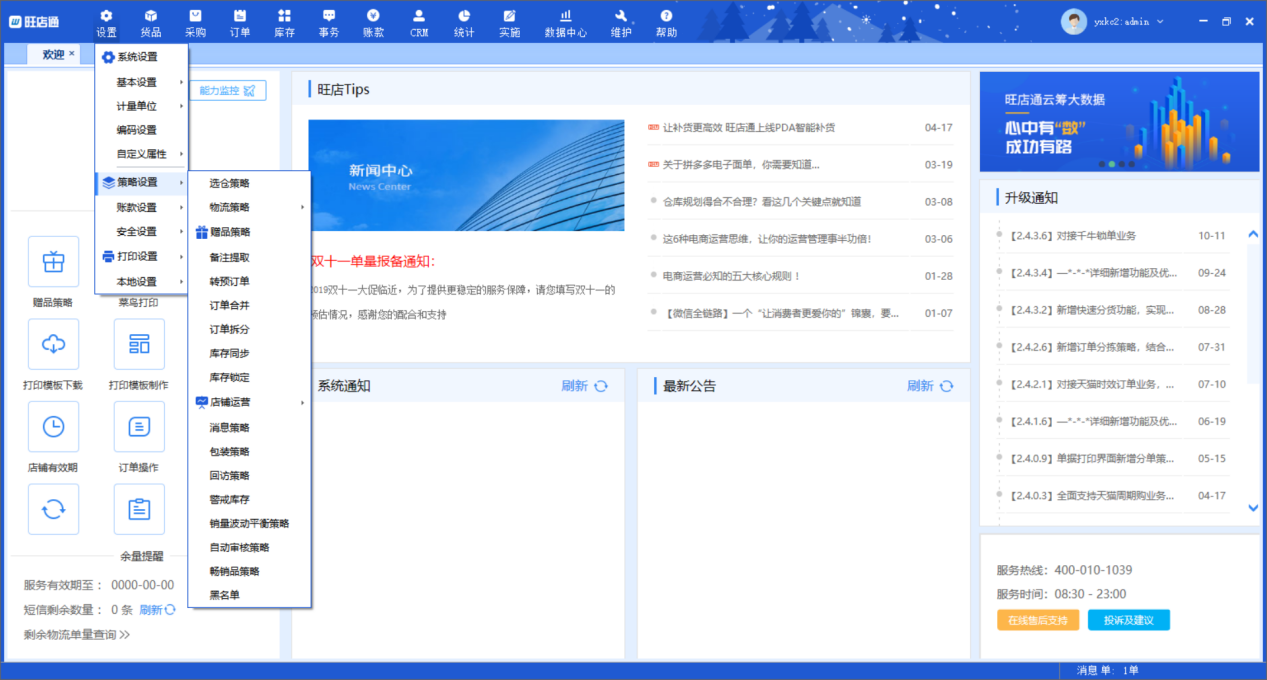Screen dimensions: 1267x680
Task: Click the clipboard shortcut icon
Action: (x=139, y=510)
